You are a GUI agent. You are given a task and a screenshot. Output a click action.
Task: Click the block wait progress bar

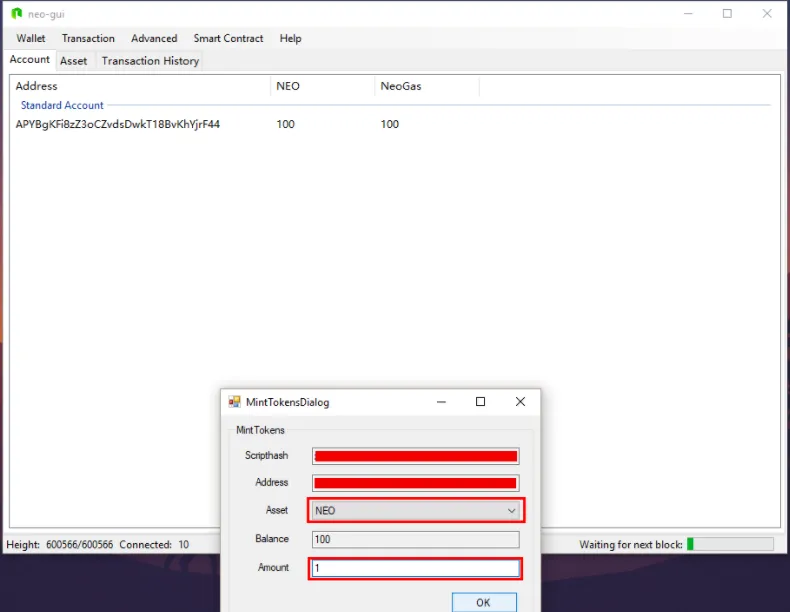coord(730,544)
